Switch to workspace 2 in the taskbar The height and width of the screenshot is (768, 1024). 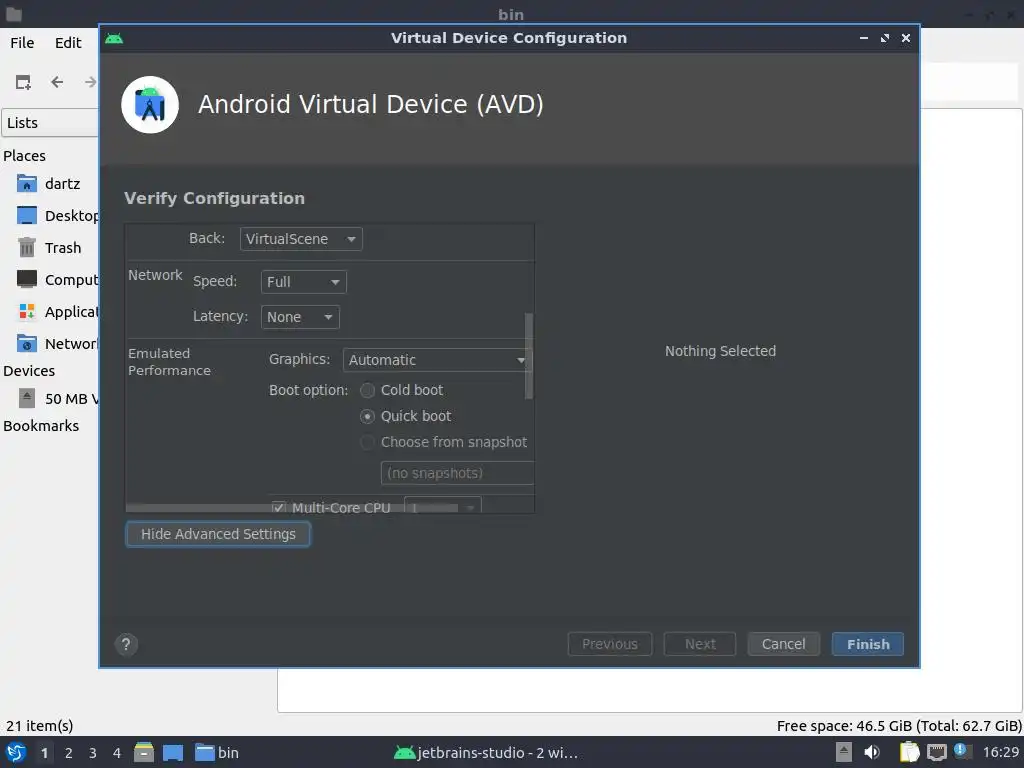[x=69, y=753]
